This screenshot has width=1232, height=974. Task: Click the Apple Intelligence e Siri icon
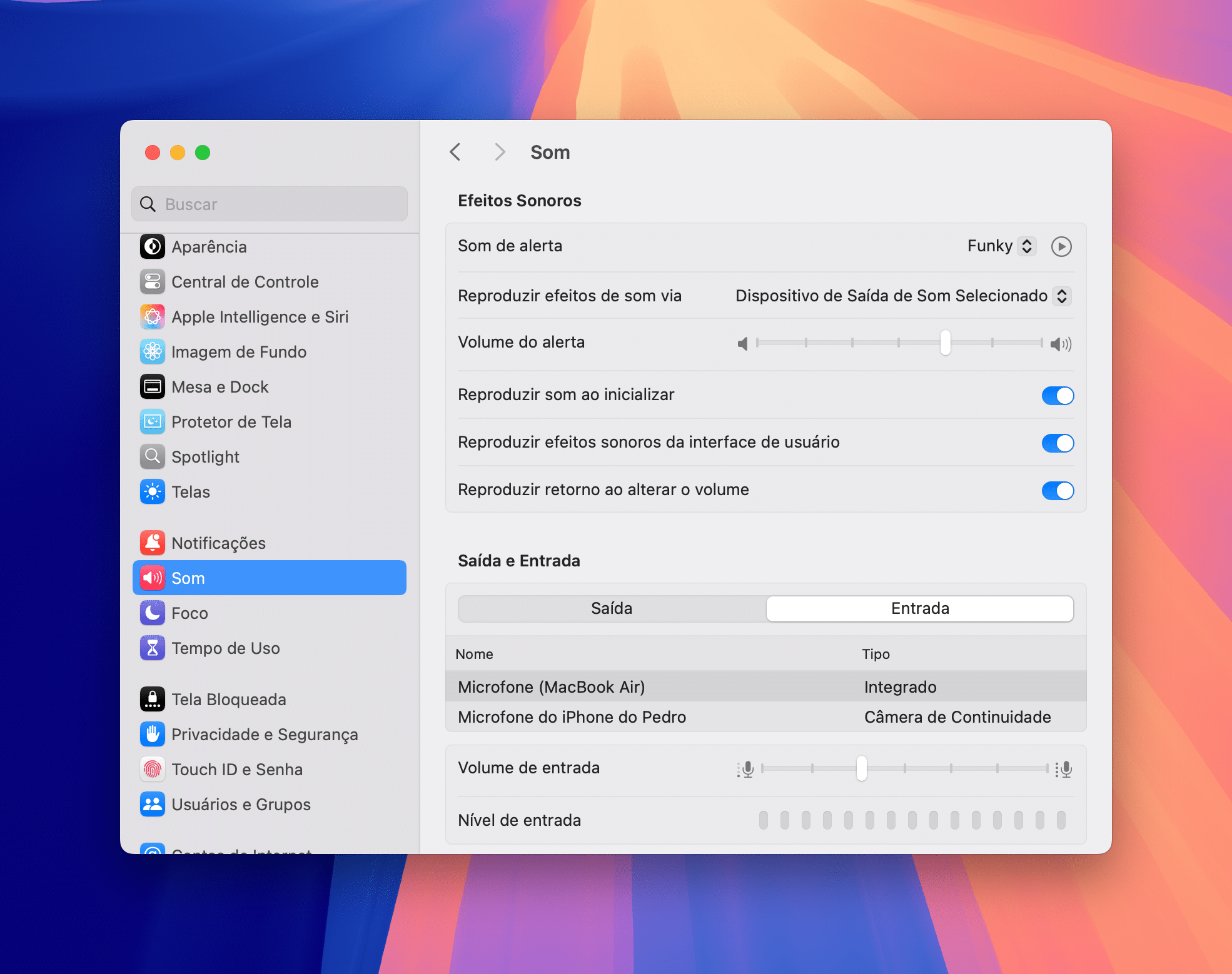pos(153,317)
